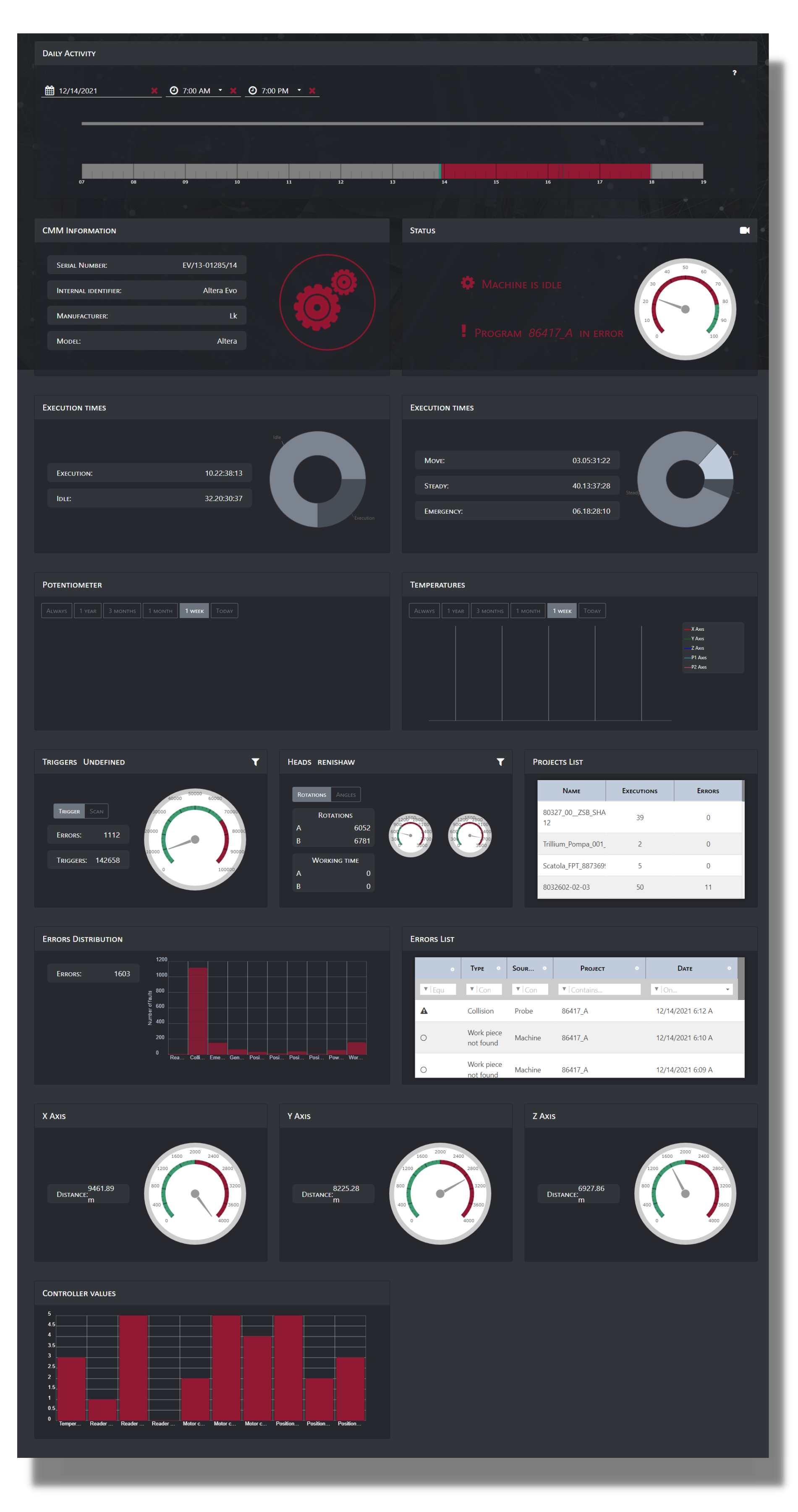The width and height of the screenshot is (798, 1512).
Task: Clear the 7:00 PM end time
Action: point(312,90)
